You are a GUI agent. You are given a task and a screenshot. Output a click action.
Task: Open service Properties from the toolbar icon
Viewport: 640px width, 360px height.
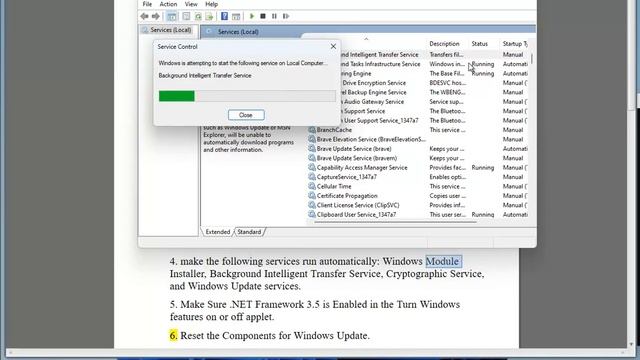pyautogui.click(x=186, y=16)
